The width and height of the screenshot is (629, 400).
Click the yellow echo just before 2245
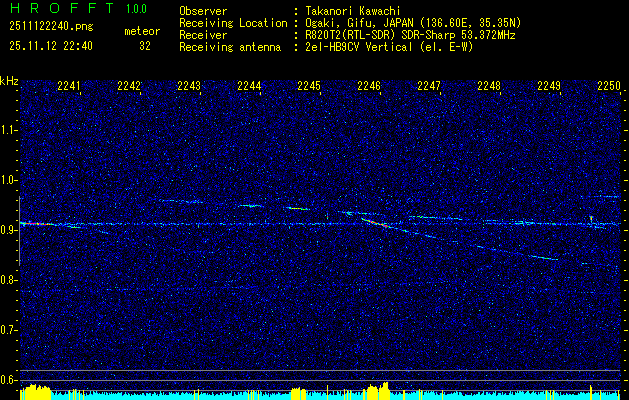[x=298, y=208]
